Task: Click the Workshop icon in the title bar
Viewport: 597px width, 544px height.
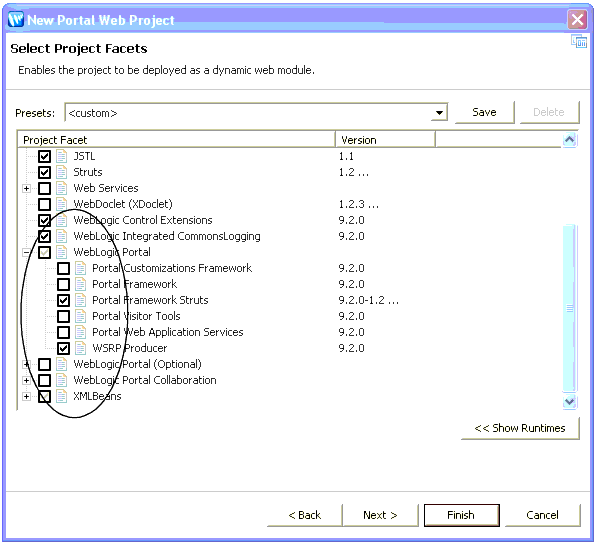Action: pos(16,19)
